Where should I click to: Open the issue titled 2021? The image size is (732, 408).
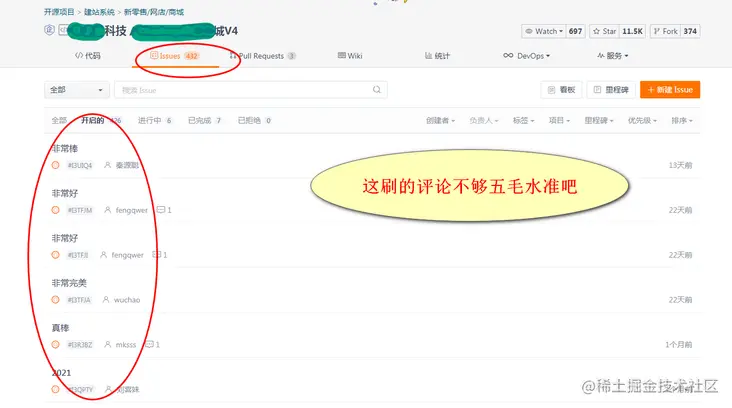pyautogui.click(x=61, y=373)
